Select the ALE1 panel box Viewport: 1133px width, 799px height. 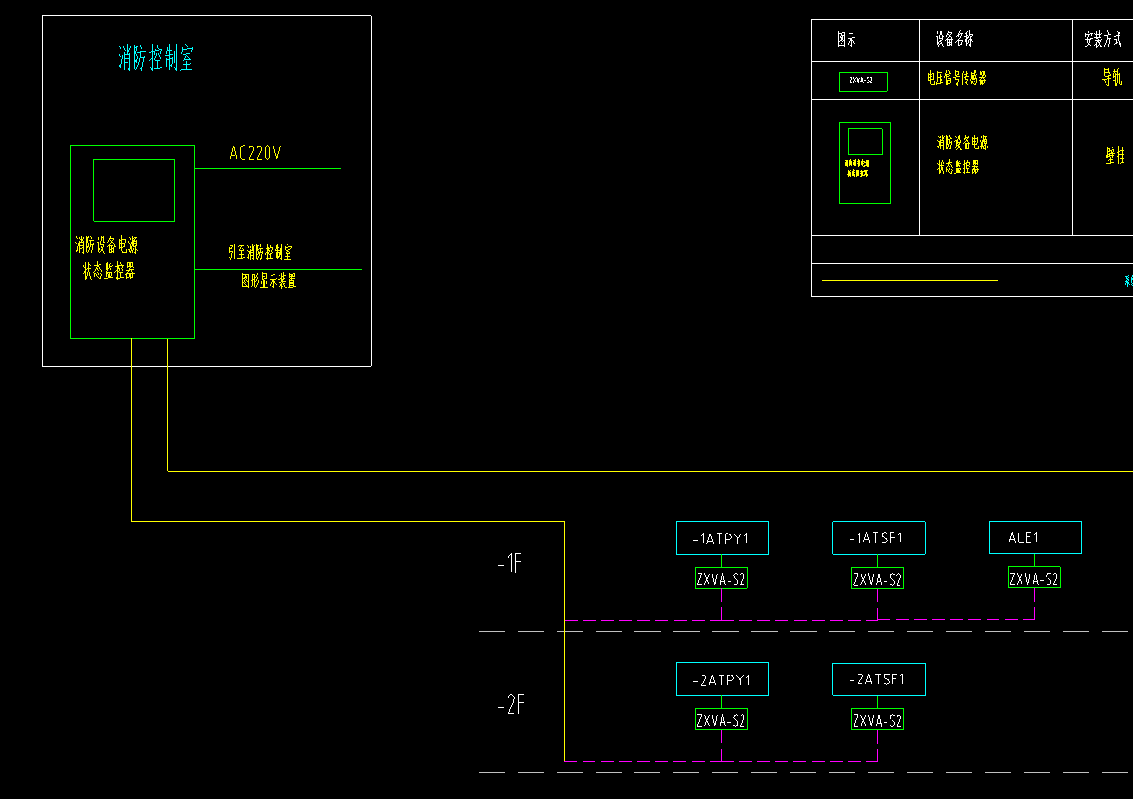pyautogui.click(x=1035, y=537)
